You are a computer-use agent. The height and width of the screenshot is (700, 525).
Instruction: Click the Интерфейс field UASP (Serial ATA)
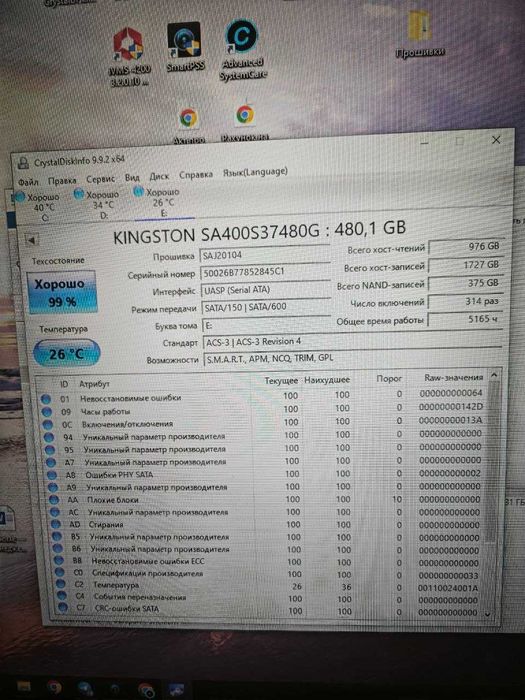coord(266,290)
